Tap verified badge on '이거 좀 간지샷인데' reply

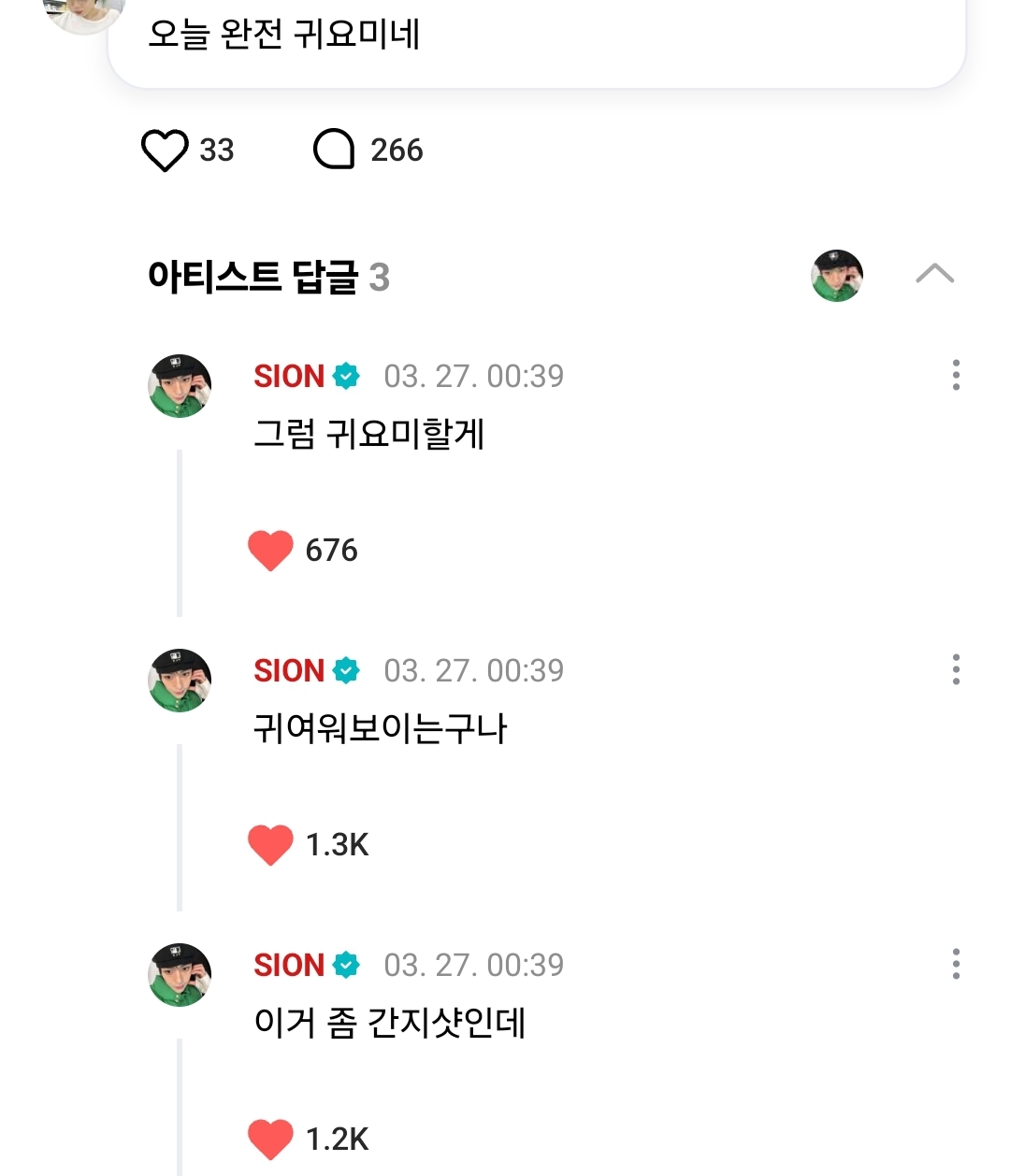347,965
